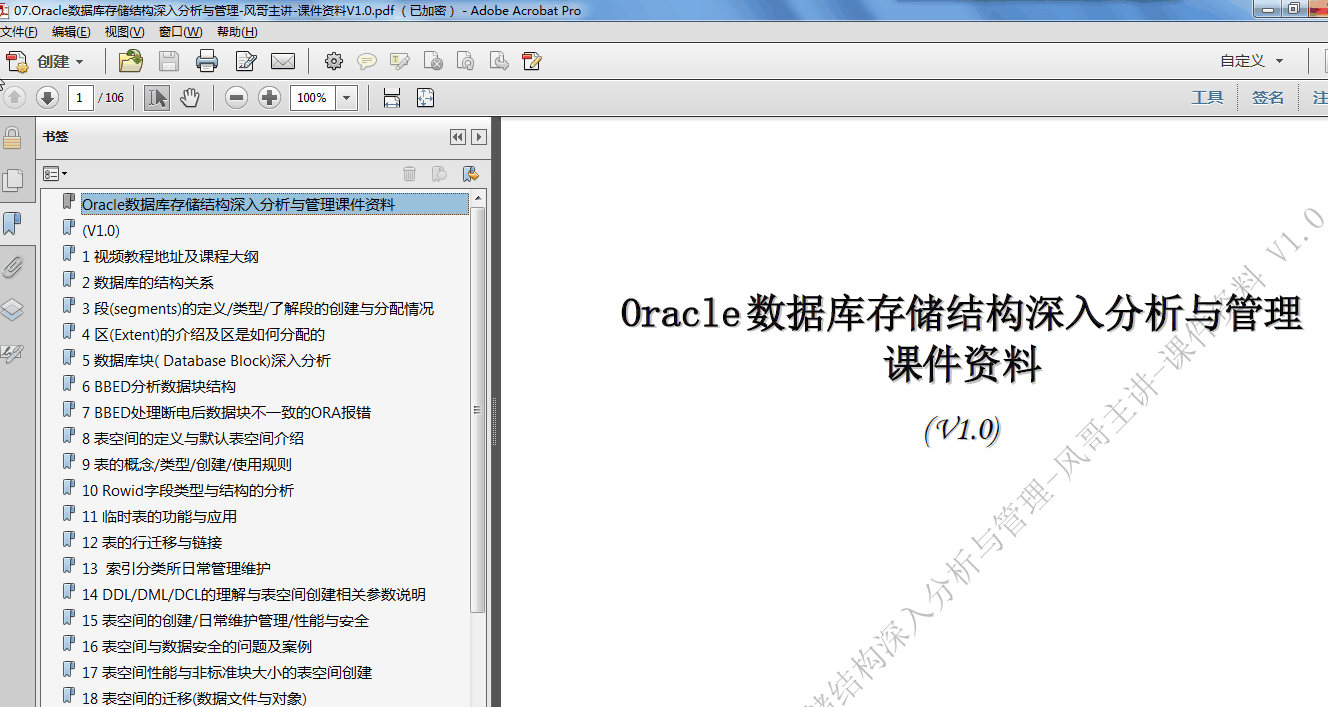Click the Save floppy disk icon
This screenshot has height=707, width=1328.
(169, 61)
